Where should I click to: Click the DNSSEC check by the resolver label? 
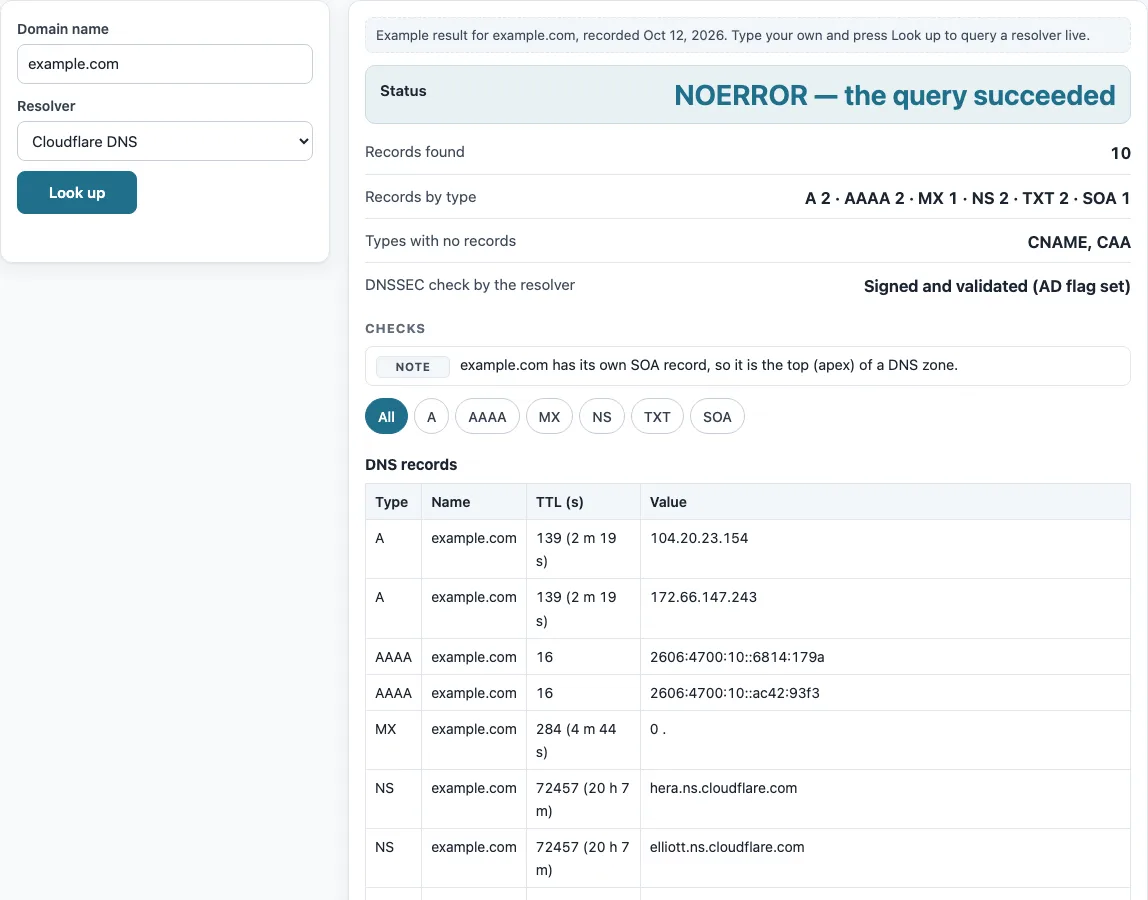tap(470, 285)
